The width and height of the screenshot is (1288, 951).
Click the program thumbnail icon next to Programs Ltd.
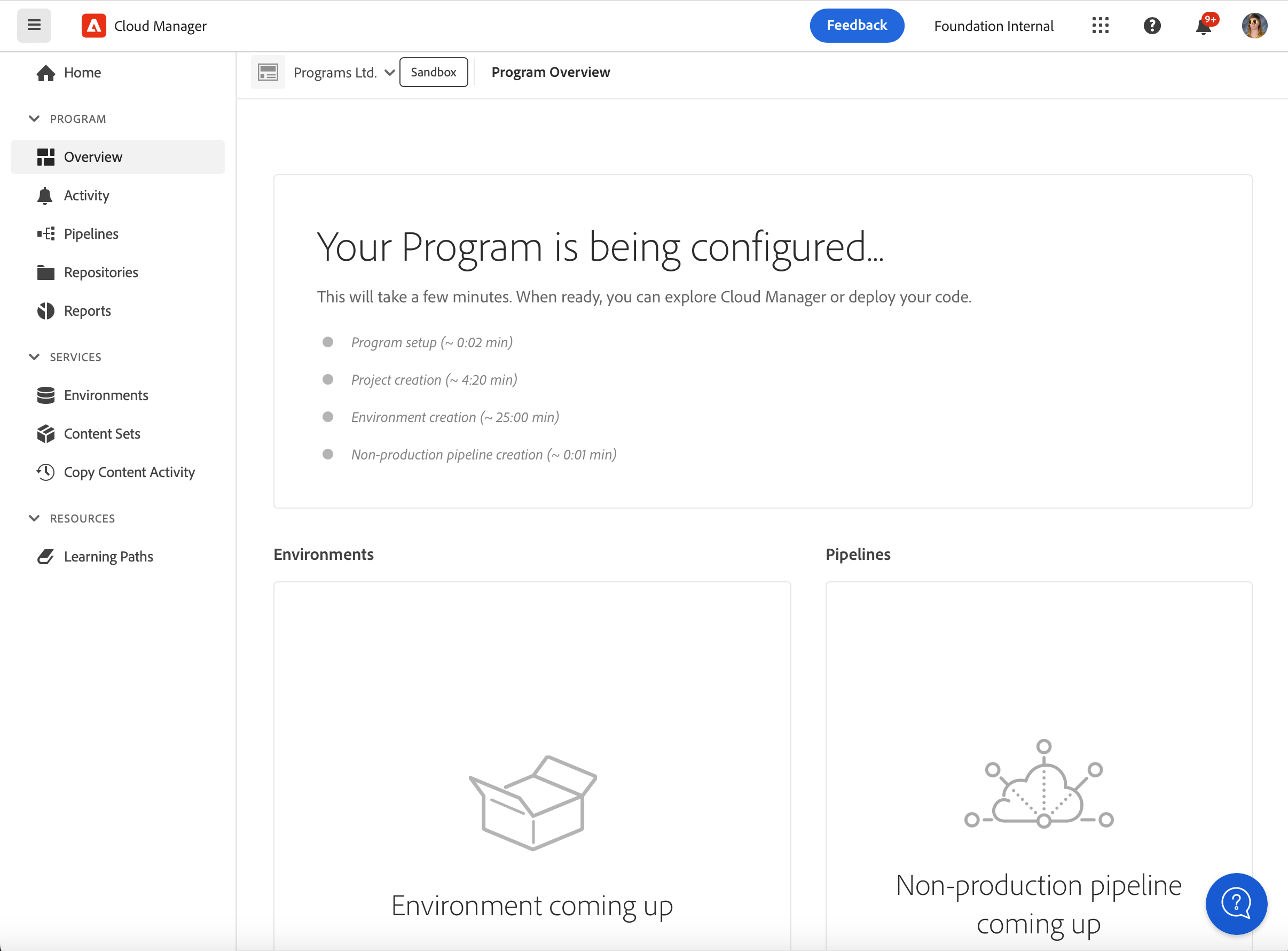[268, 73]
